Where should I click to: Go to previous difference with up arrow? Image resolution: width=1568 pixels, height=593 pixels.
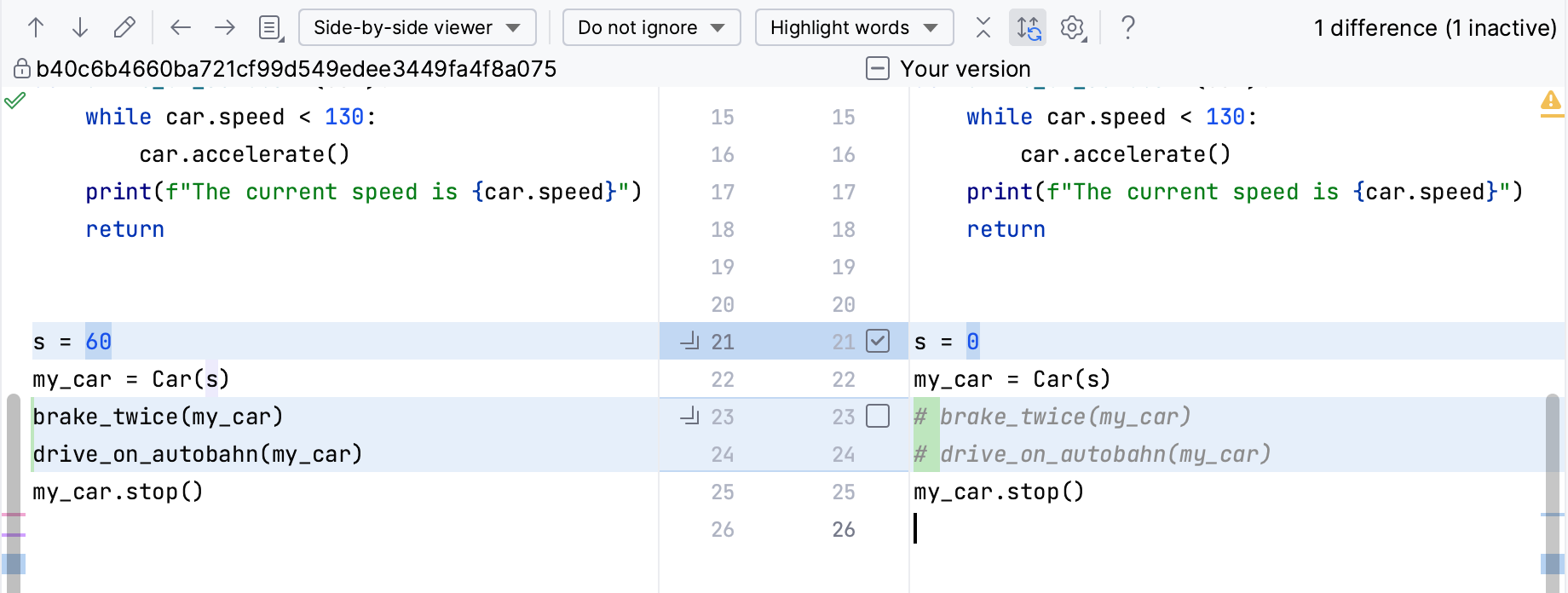coord(36,28)
